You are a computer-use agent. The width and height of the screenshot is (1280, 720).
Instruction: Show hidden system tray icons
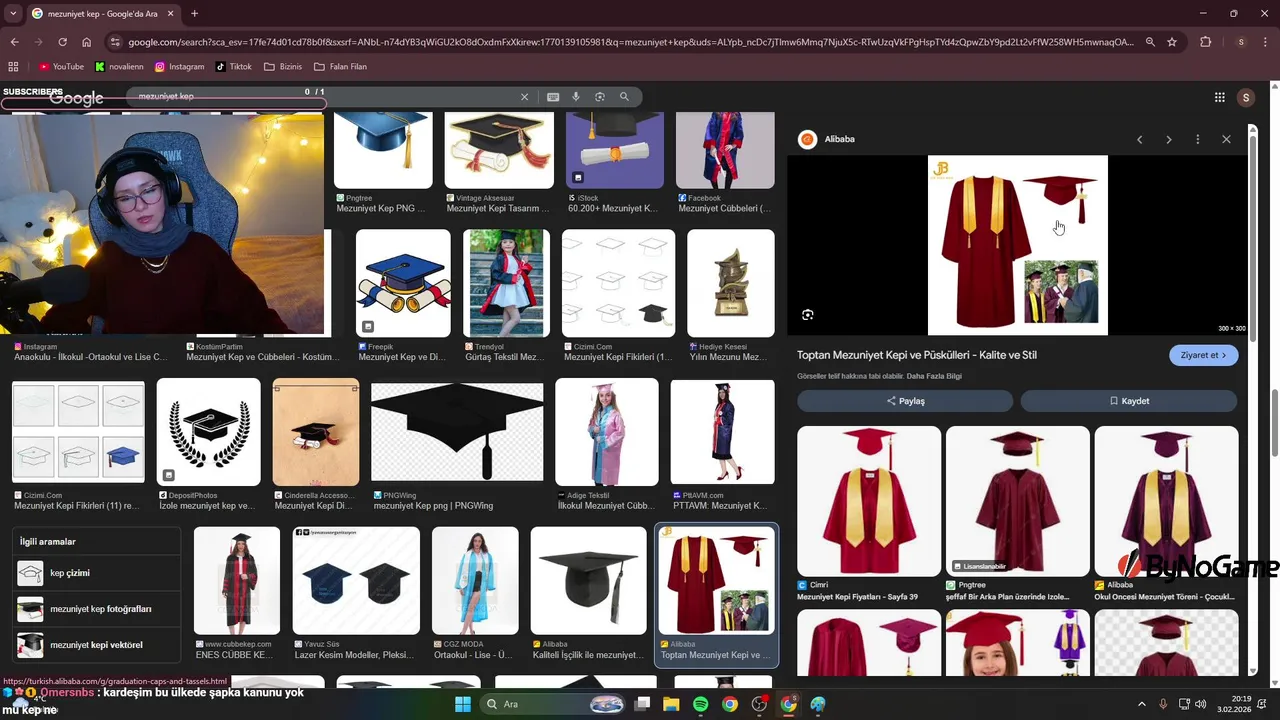pyautogui.click(x=1141, y=704)
